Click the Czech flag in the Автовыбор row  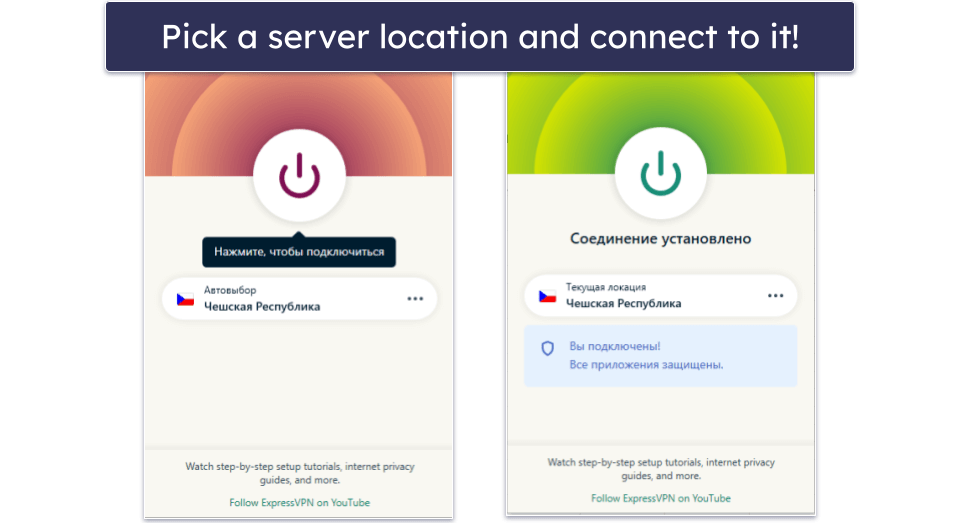186,299
